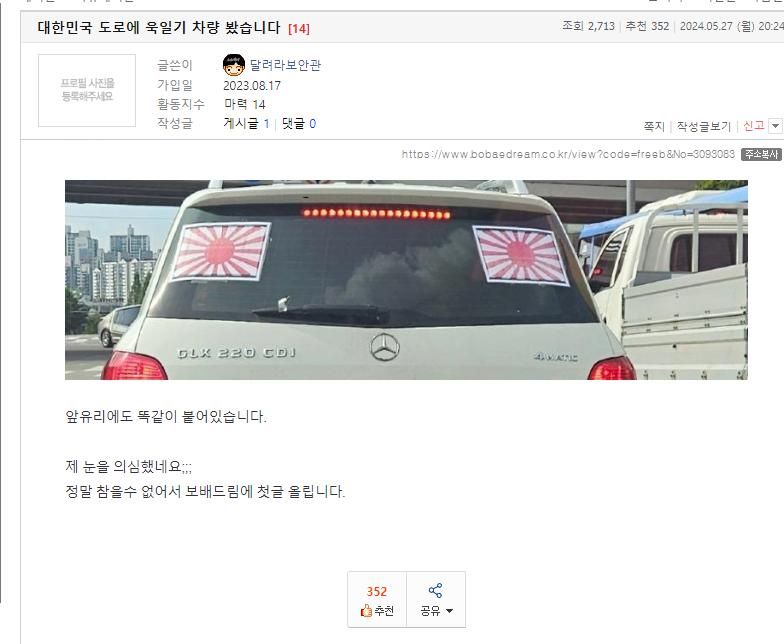Open 작성글보기 to view author's posts
784x644 pixels.
pyautogui.click(x=704, y=126)
